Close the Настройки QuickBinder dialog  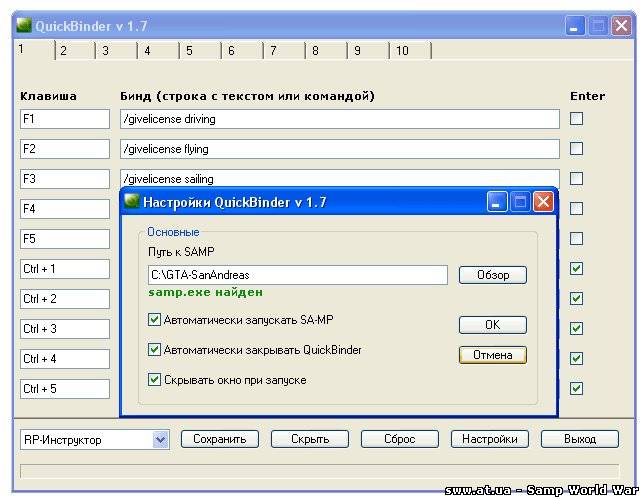543,202
